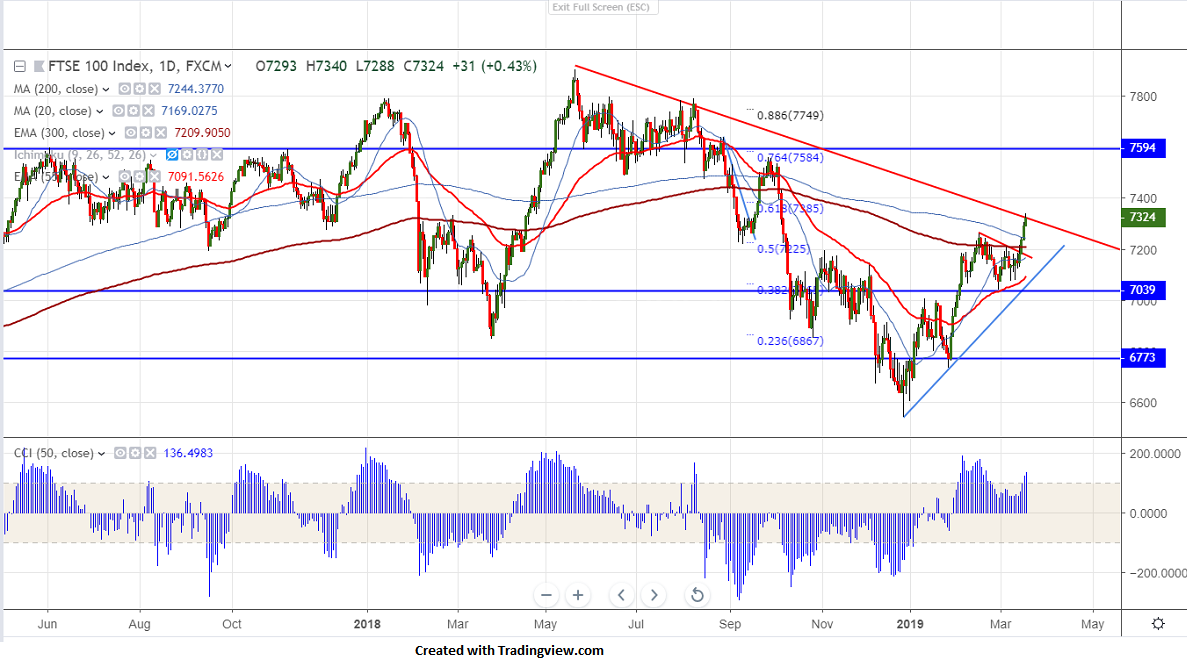
Task: Remove the MA (200, close) indicator
Action: [154, 89]
